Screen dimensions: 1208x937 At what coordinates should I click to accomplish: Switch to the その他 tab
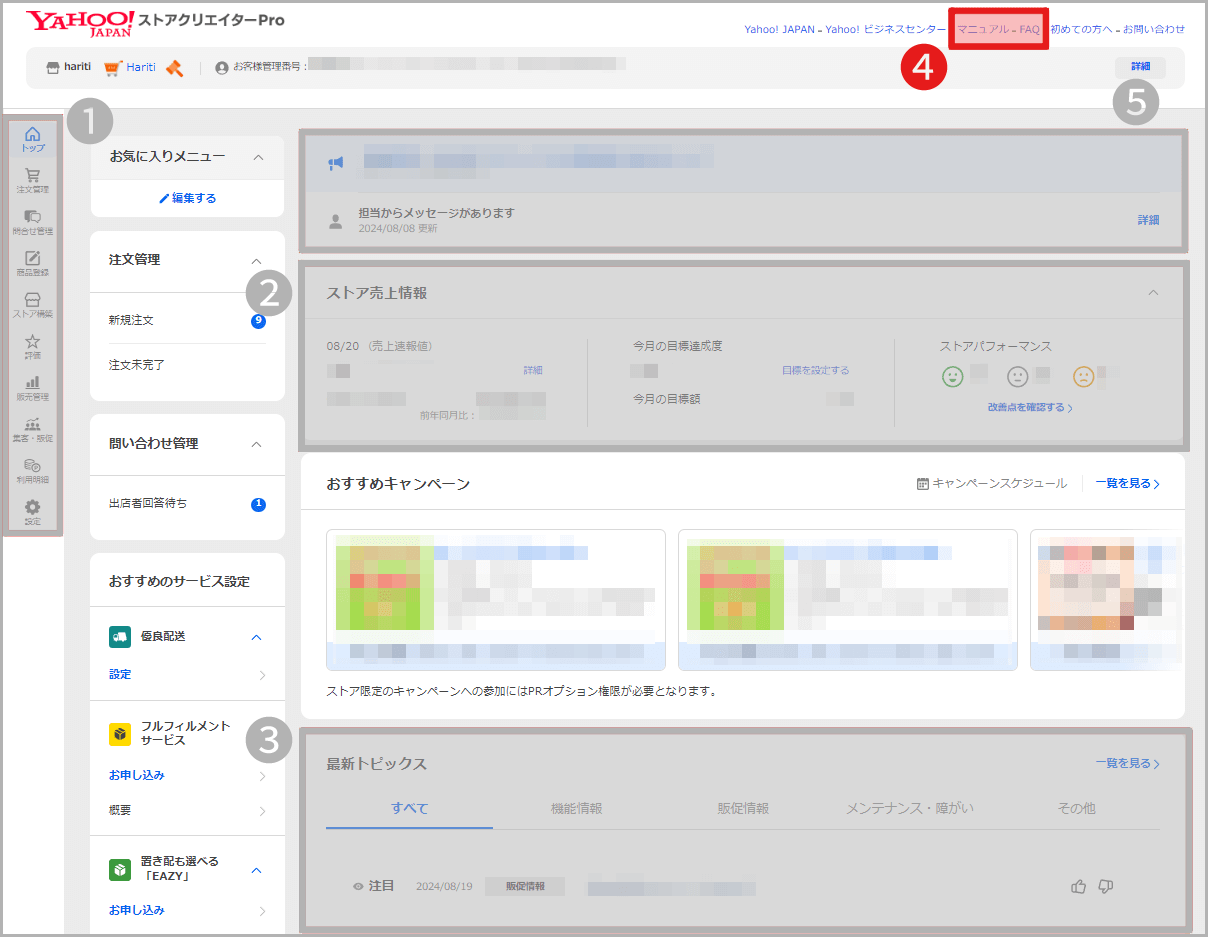coord(1077,808)
